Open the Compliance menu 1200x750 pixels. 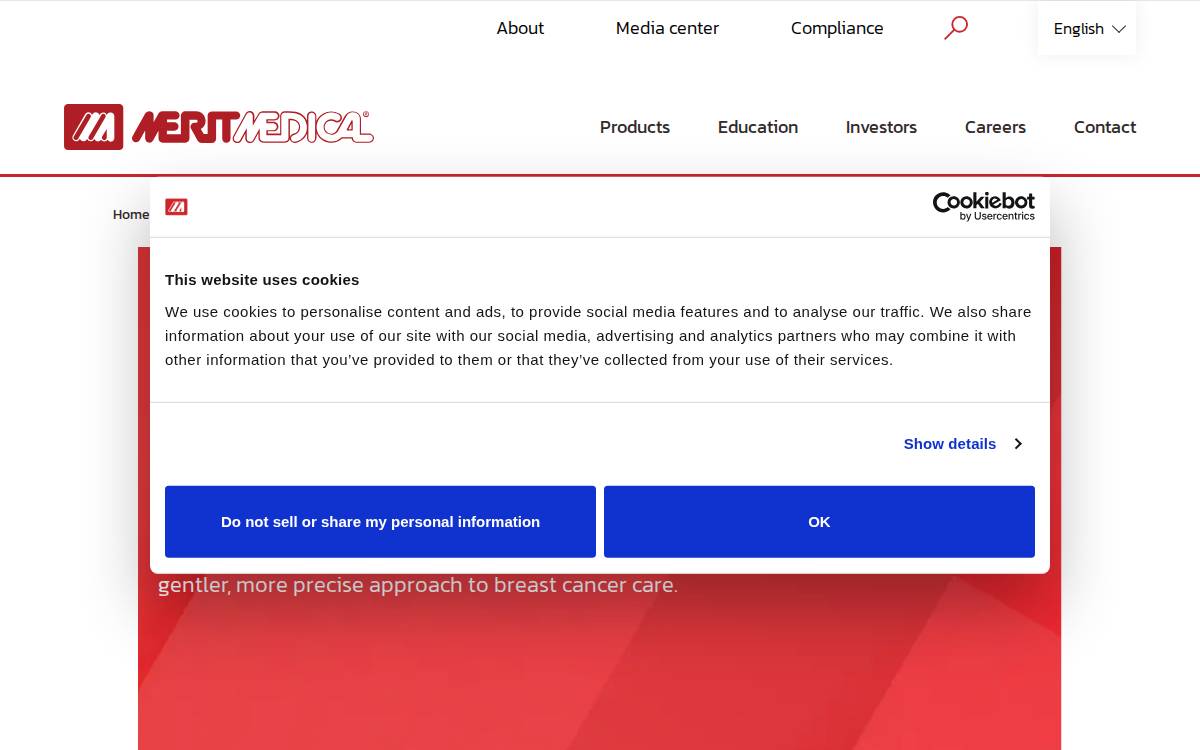[x=837, y=28]
